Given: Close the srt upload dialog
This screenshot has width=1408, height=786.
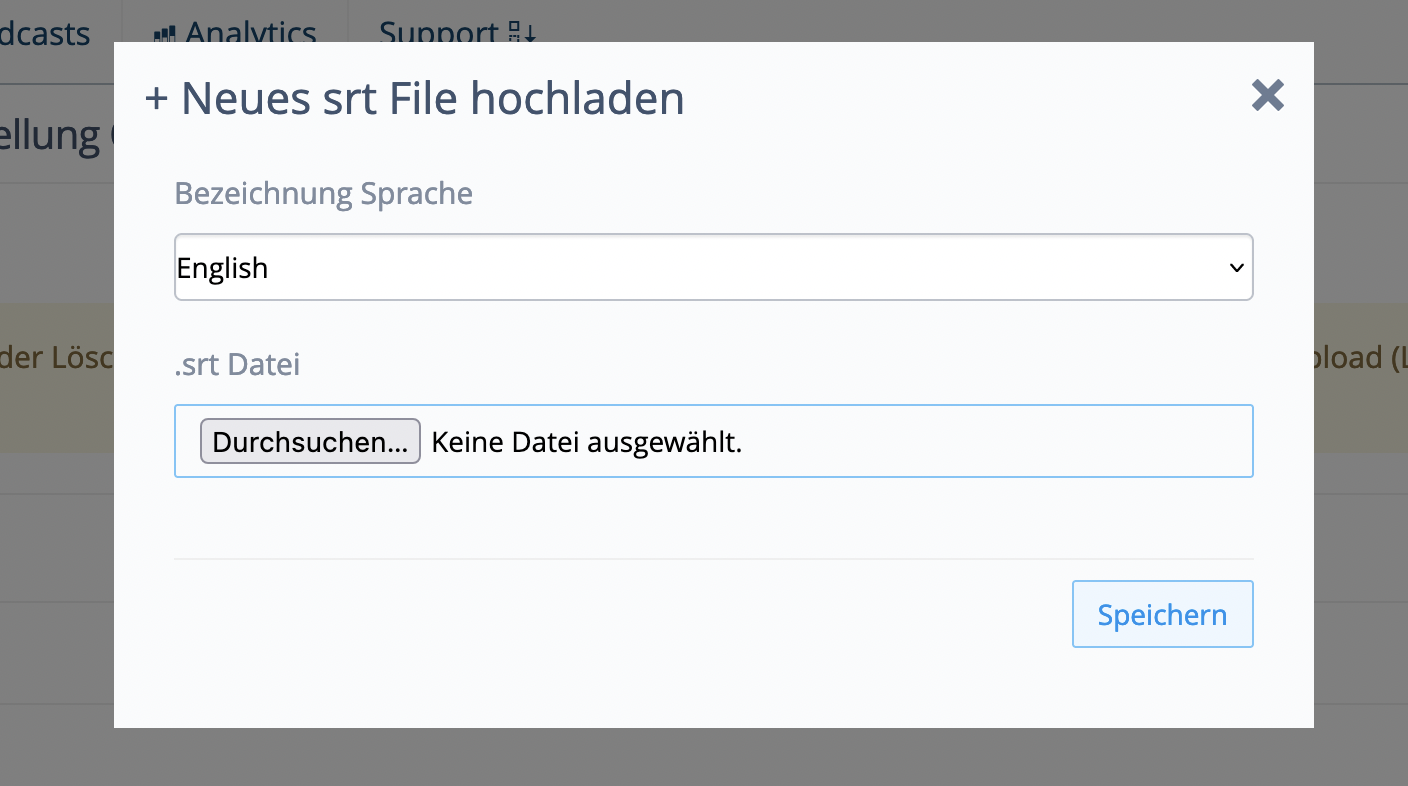Looking at the screenshot, I should click(1267, 96).
